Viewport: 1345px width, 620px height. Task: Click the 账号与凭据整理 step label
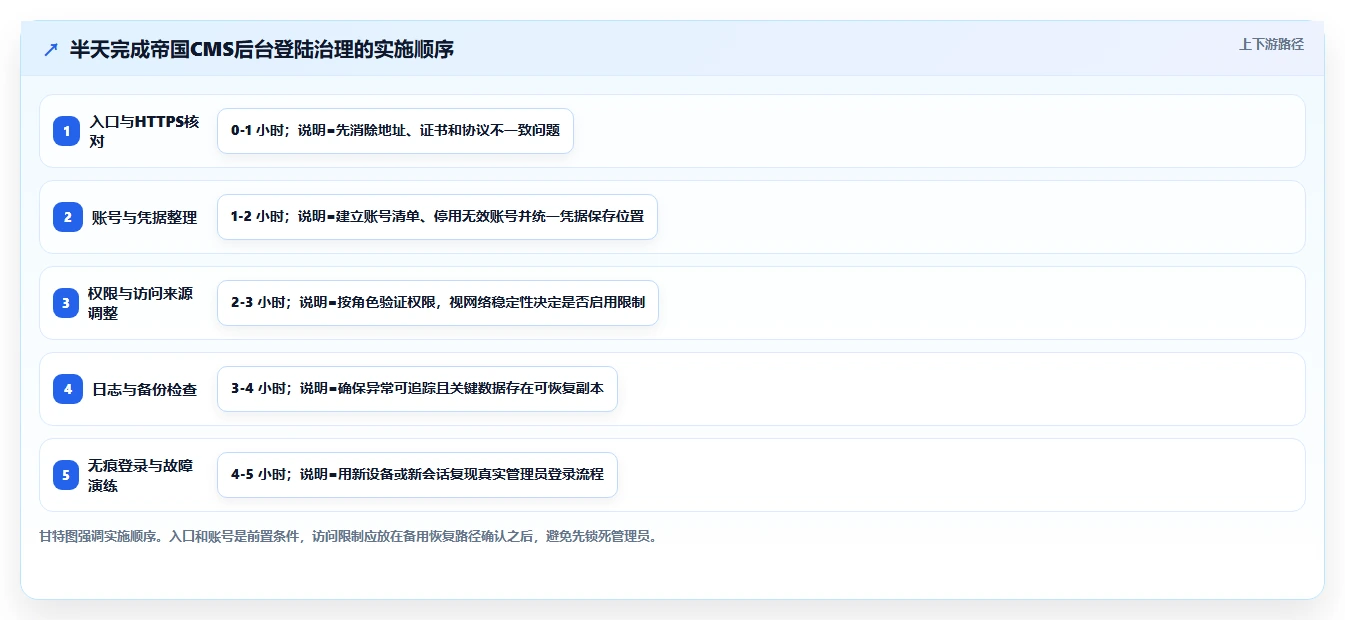click(144, 217)
